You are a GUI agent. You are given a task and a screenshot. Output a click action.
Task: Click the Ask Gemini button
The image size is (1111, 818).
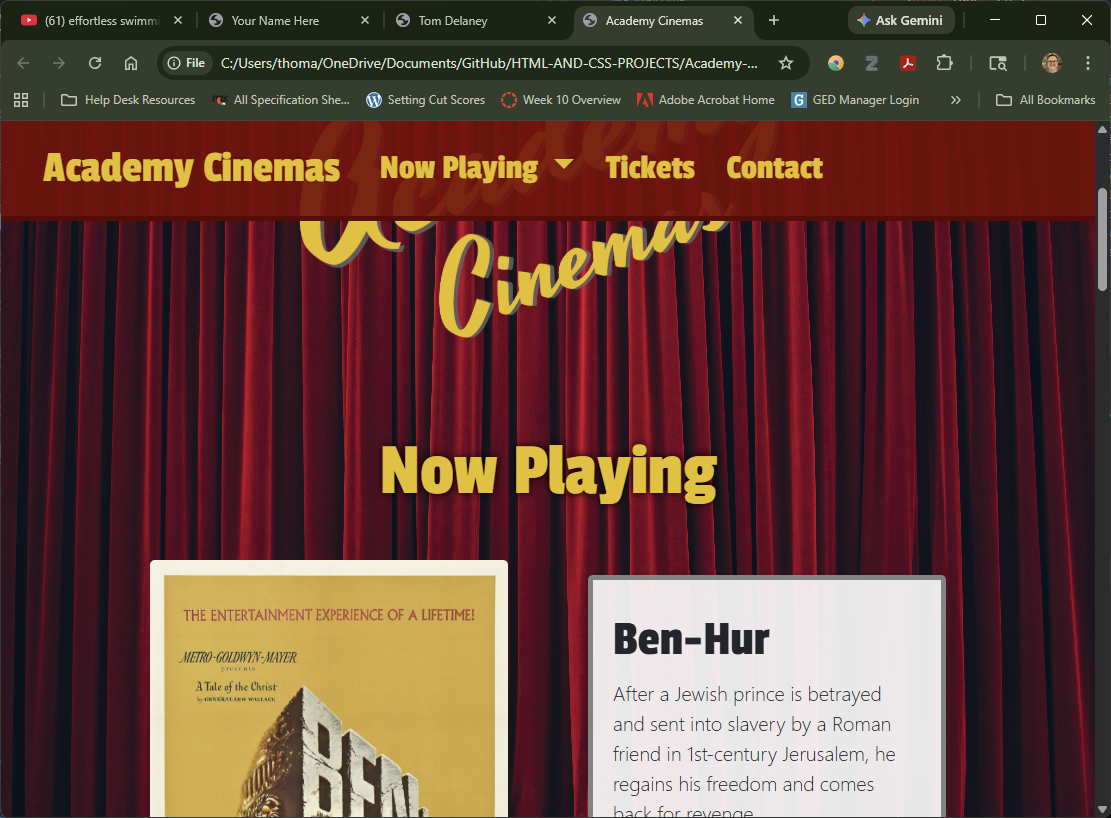(900, 19)
